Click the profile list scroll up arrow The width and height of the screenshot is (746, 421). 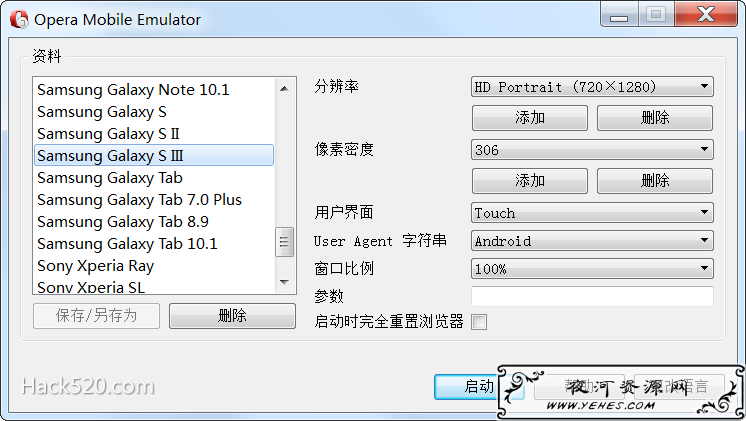(x=285, y=88)
